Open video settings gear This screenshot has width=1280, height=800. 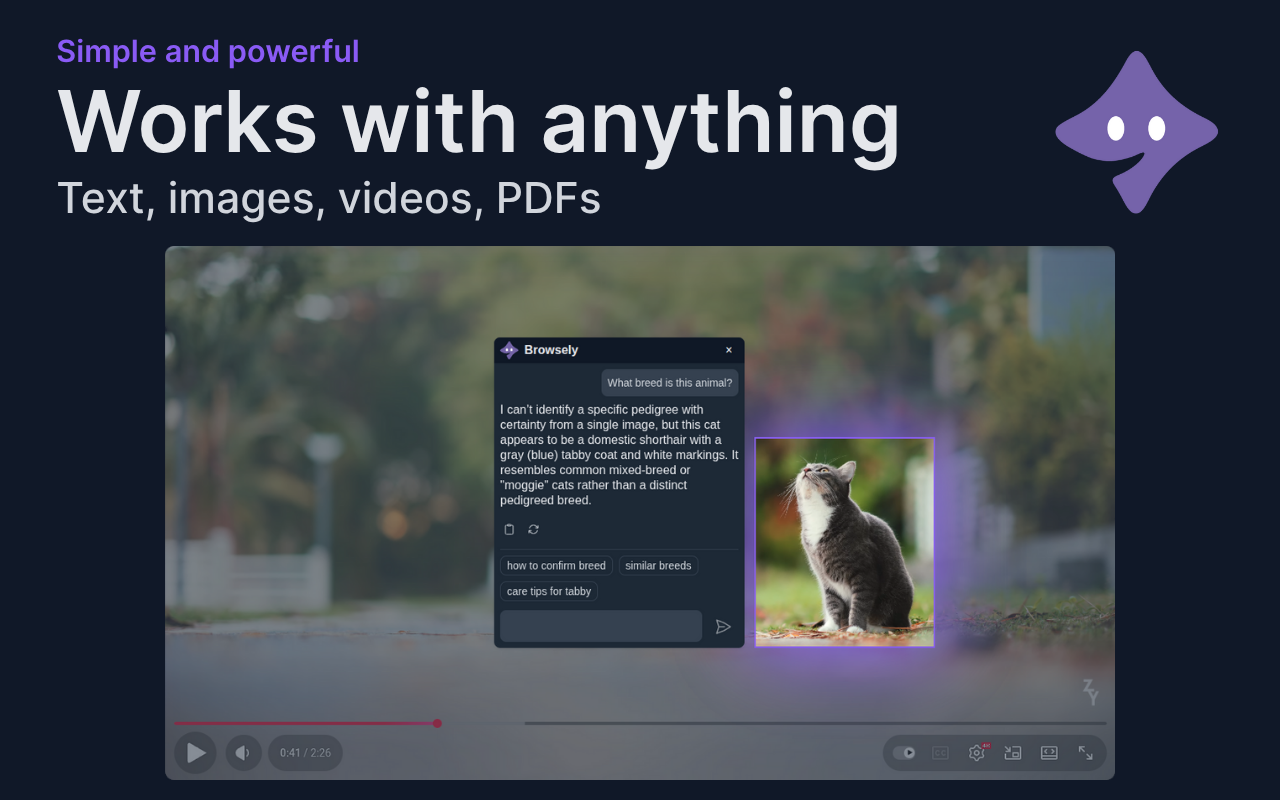tap(976, 753)
